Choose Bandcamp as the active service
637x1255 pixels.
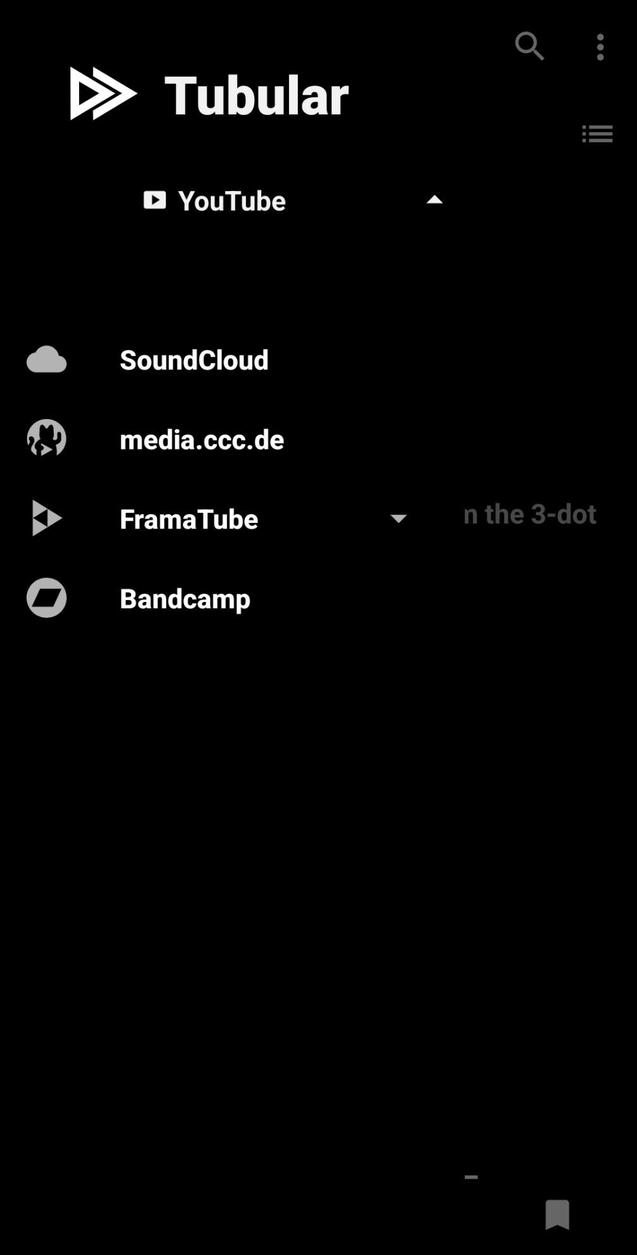[x=184, y=598]
